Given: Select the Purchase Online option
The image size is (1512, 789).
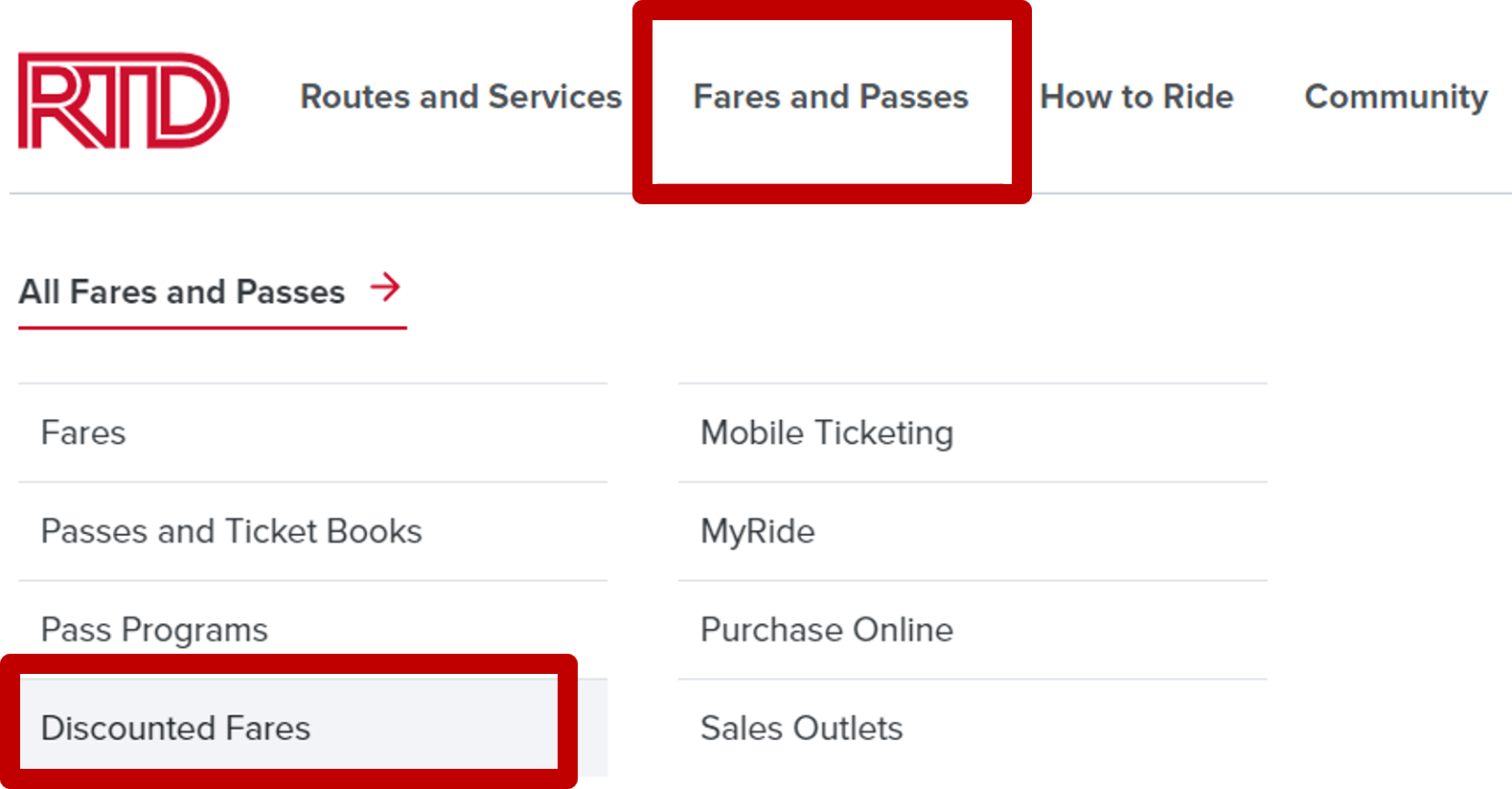Looking at the screenshot, I should [827, 630].
